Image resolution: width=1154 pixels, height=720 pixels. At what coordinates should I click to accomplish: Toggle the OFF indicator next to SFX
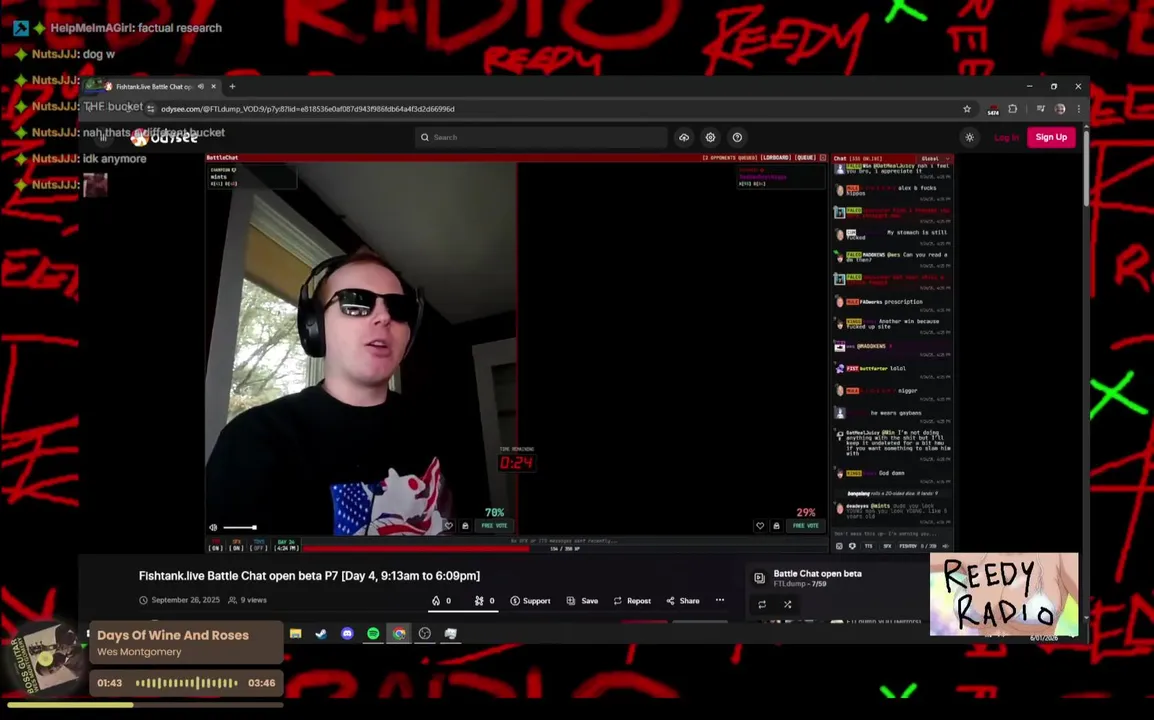[x=258, y=546]
